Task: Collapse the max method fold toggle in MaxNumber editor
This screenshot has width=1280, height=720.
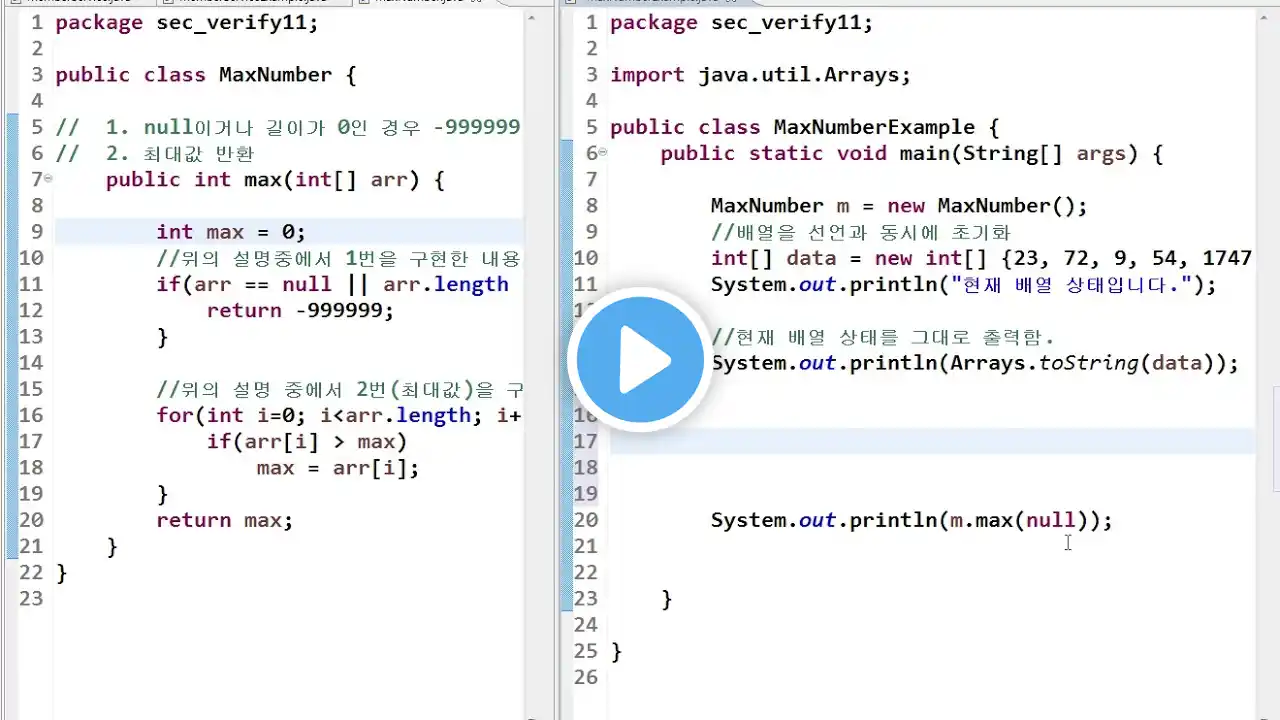Action: [x=48, y=180]
